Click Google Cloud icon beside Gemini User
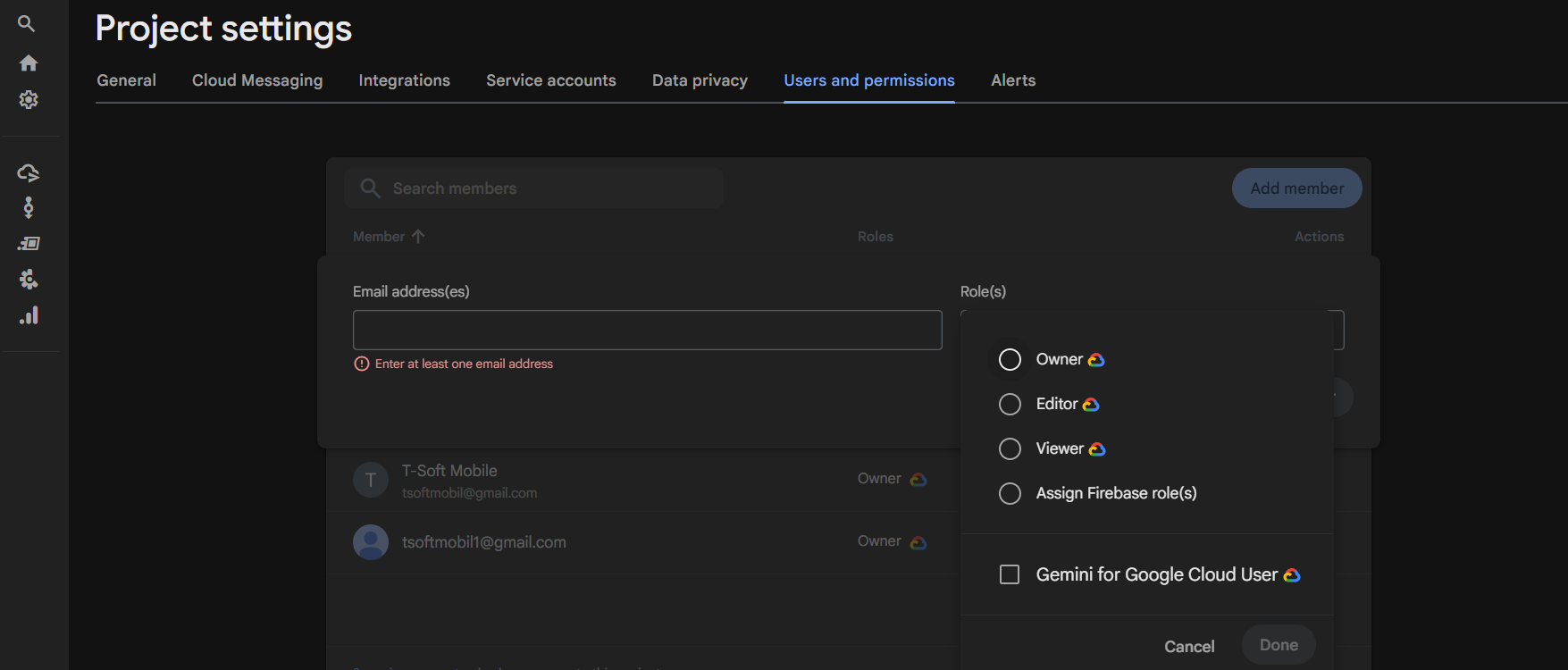 (1292, 575)
